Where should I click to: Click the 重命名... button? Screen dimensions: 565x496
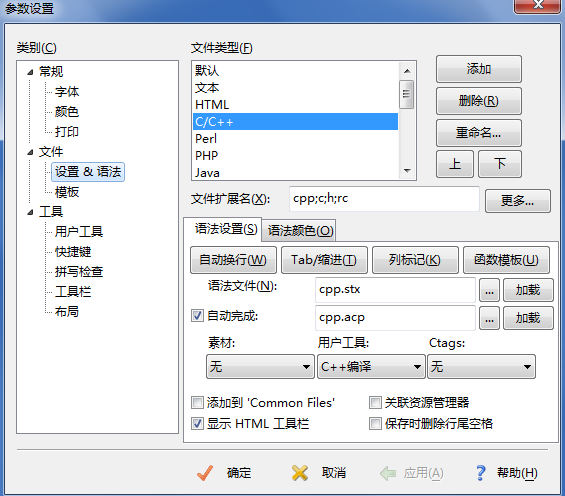coord(479,133)
